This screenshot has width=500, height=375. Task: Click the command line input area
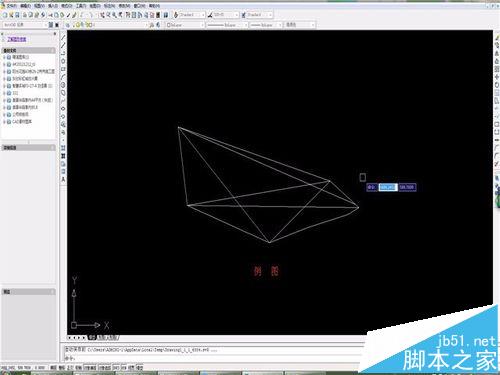pos(213,358)
